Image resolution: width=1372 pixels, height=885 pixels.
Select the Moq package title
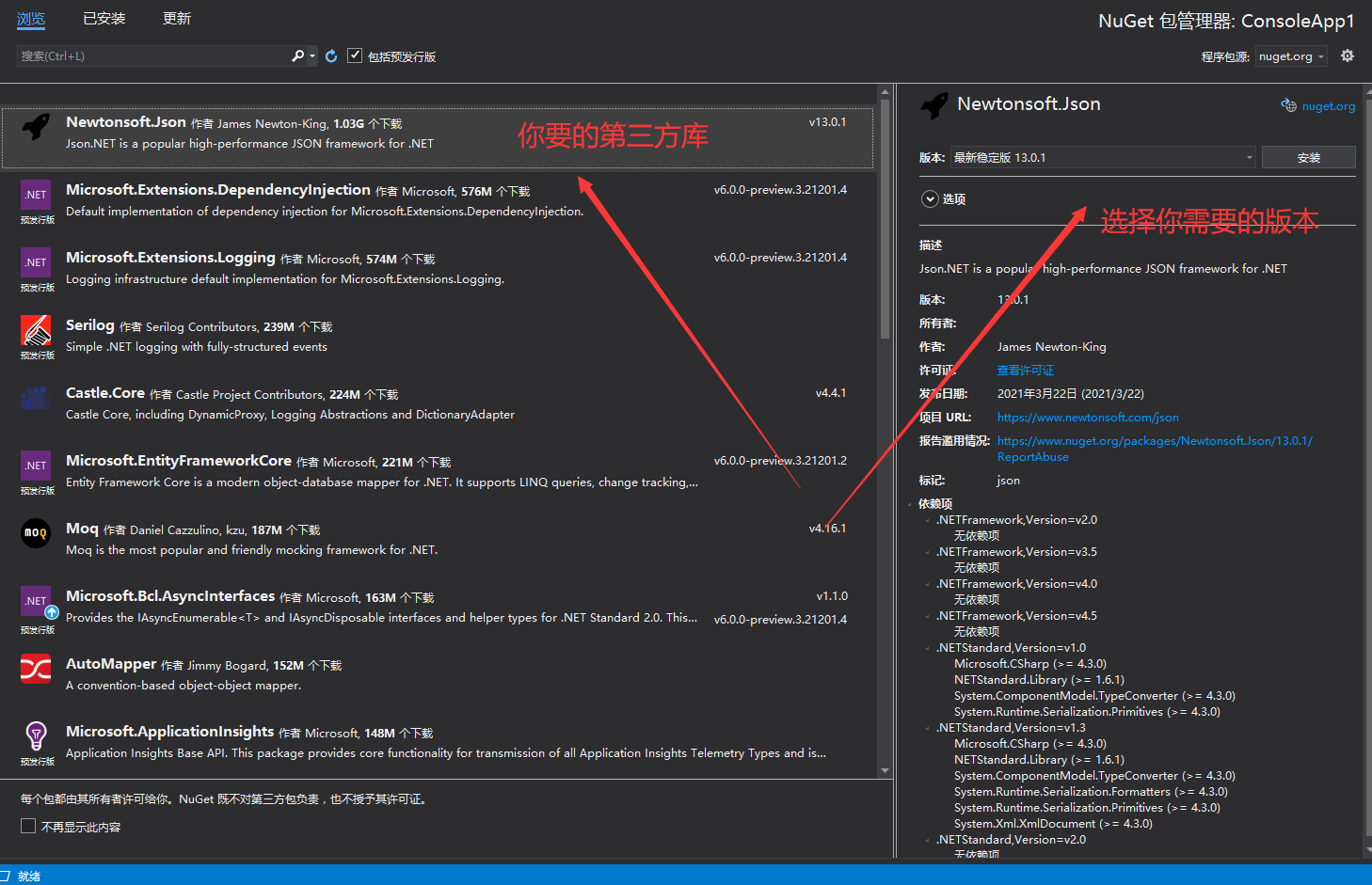[82, 529]
